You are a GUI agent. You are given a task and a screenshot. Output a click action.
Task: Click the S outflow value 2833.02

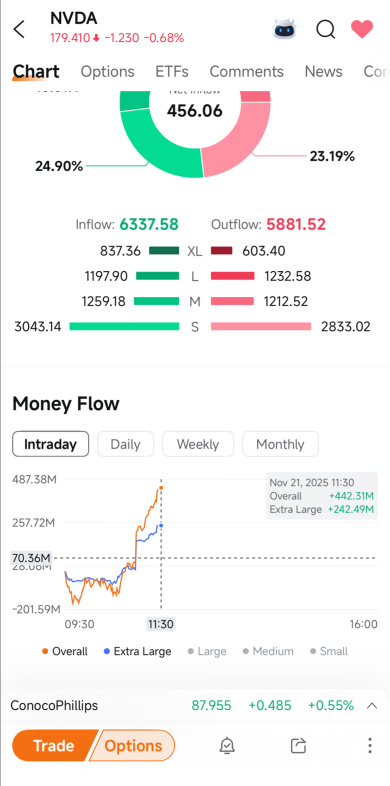[x=347, y=327]
